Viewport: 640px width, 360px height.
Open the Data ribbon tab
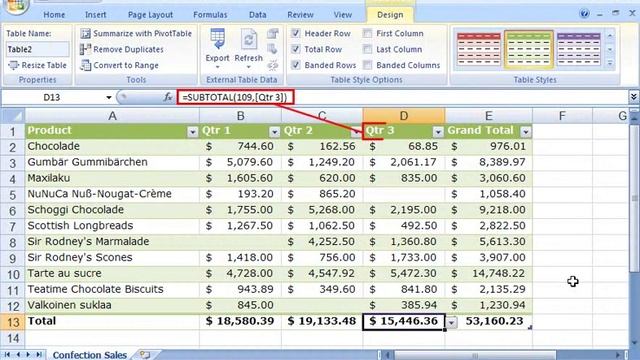pos(258,15)
